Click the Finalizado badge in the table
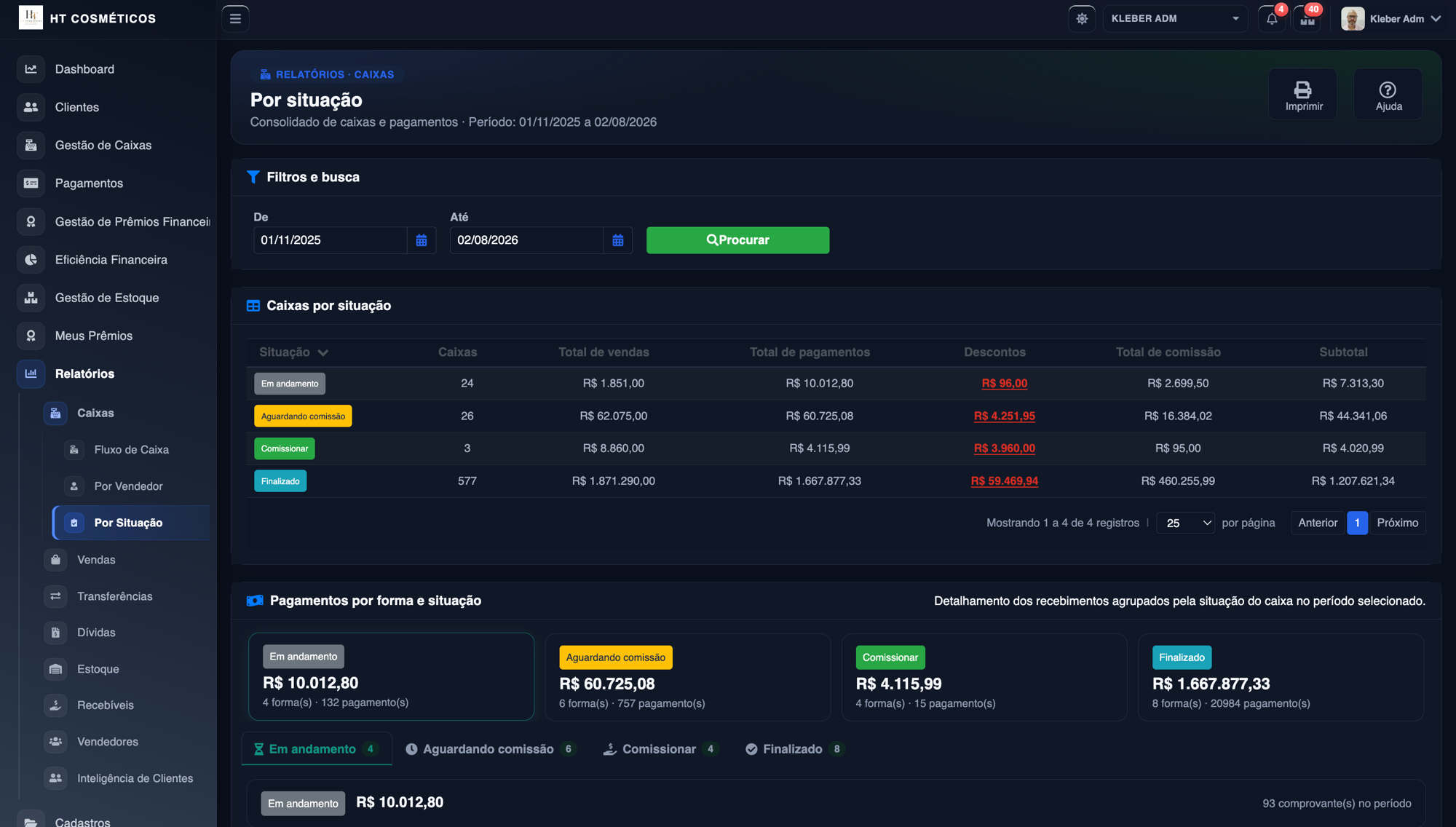The image size is (1456, 827). [x=280, y=481]
